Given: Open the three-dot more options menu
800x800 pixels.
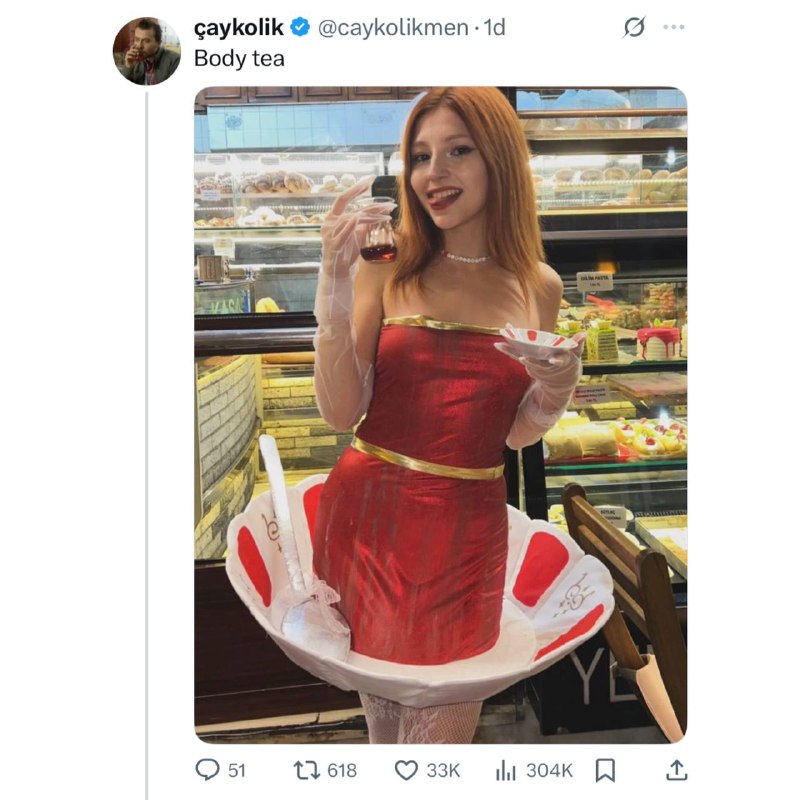Looking at the screenshot, I should pos(673,27).
